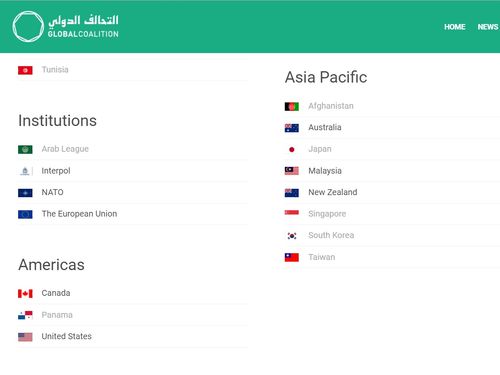Image resolution: width=500 pixels, height=375 pixels.
Task: Click the Canada flag icon
Action: [x=25, y=293]
